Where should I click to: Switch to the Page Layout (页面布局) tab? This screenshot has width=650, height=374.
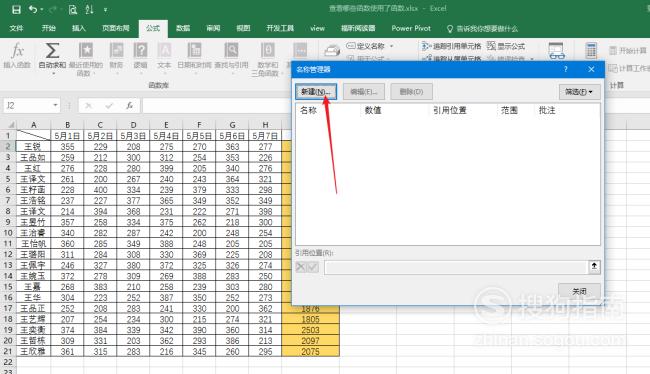(116, 28)
